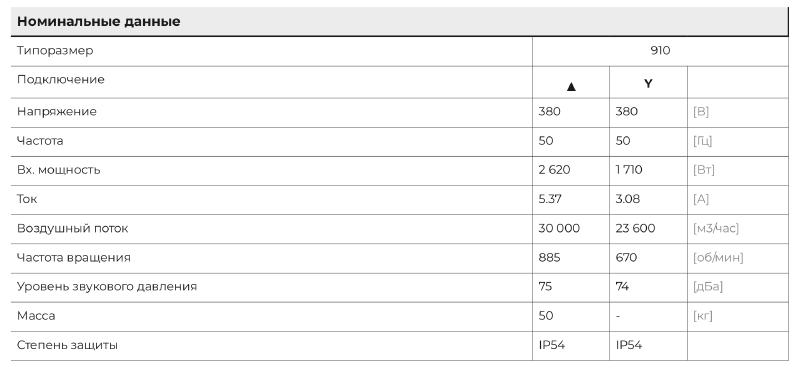Click the Степень защиты row label

(67, 345)
